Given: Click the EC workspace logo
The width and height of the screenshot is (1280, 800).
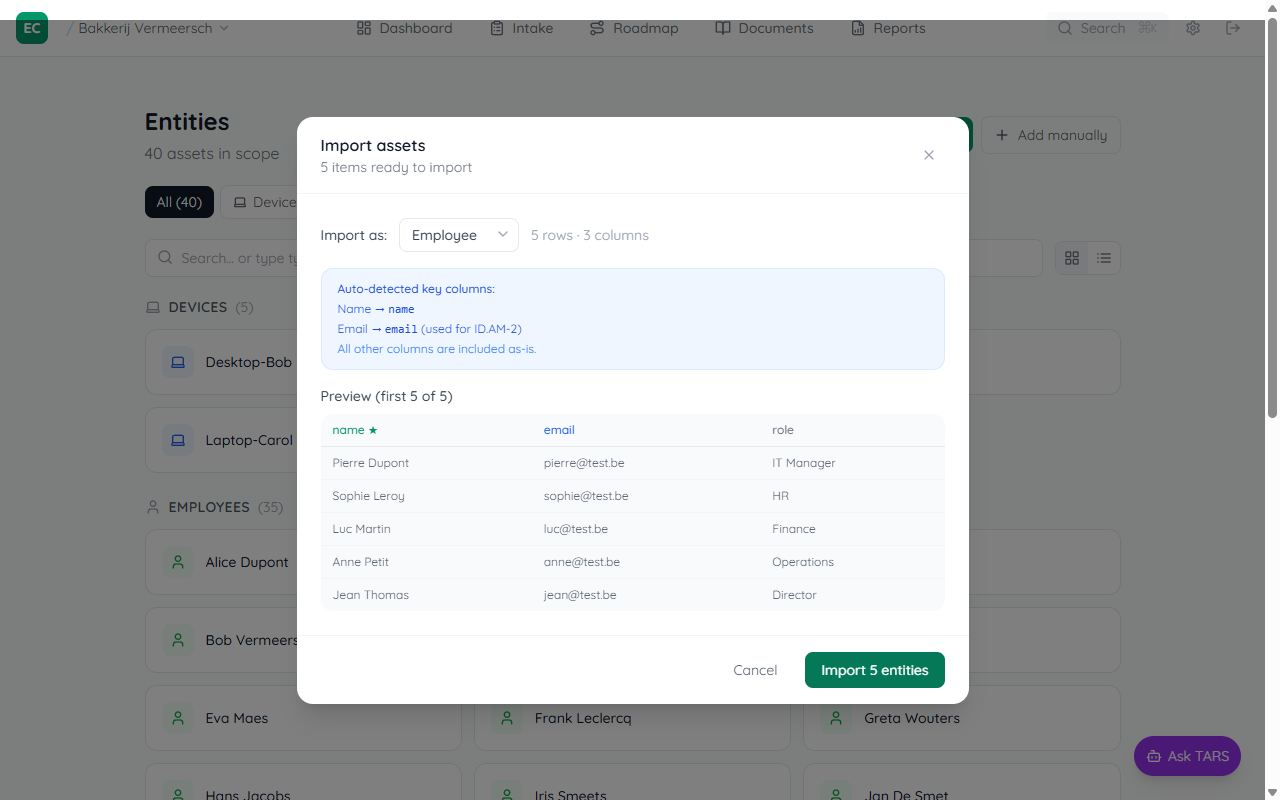Looking at the screenshot, I should pos(31,28).
